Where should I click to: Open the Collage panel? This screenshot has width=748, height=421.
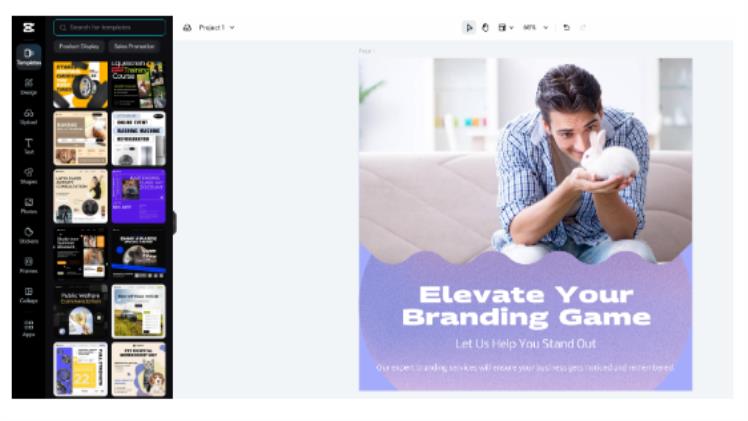pyautogui.click(x=29, y=295)
